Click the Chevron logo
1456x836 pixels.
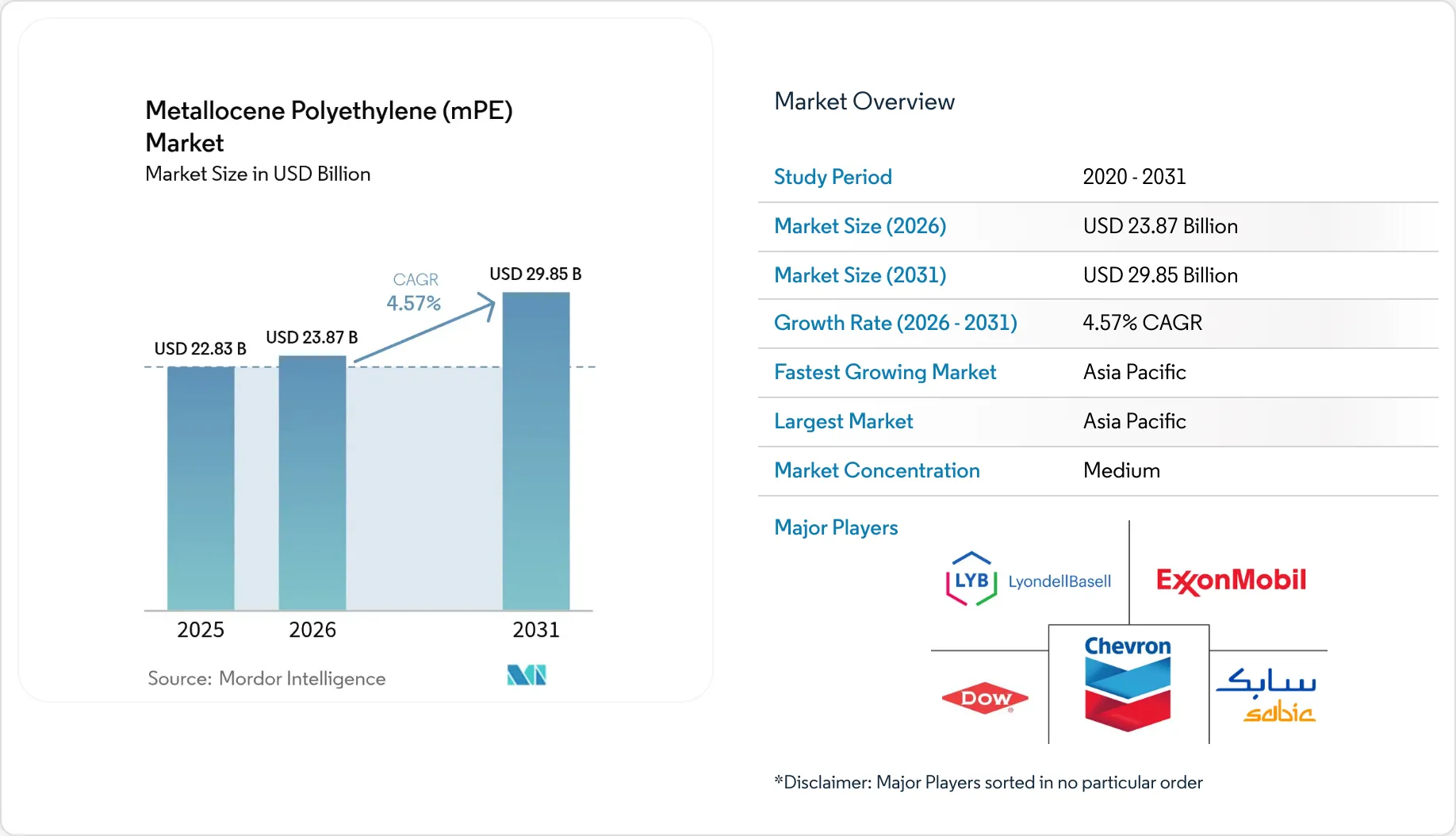coord(1127,684)
